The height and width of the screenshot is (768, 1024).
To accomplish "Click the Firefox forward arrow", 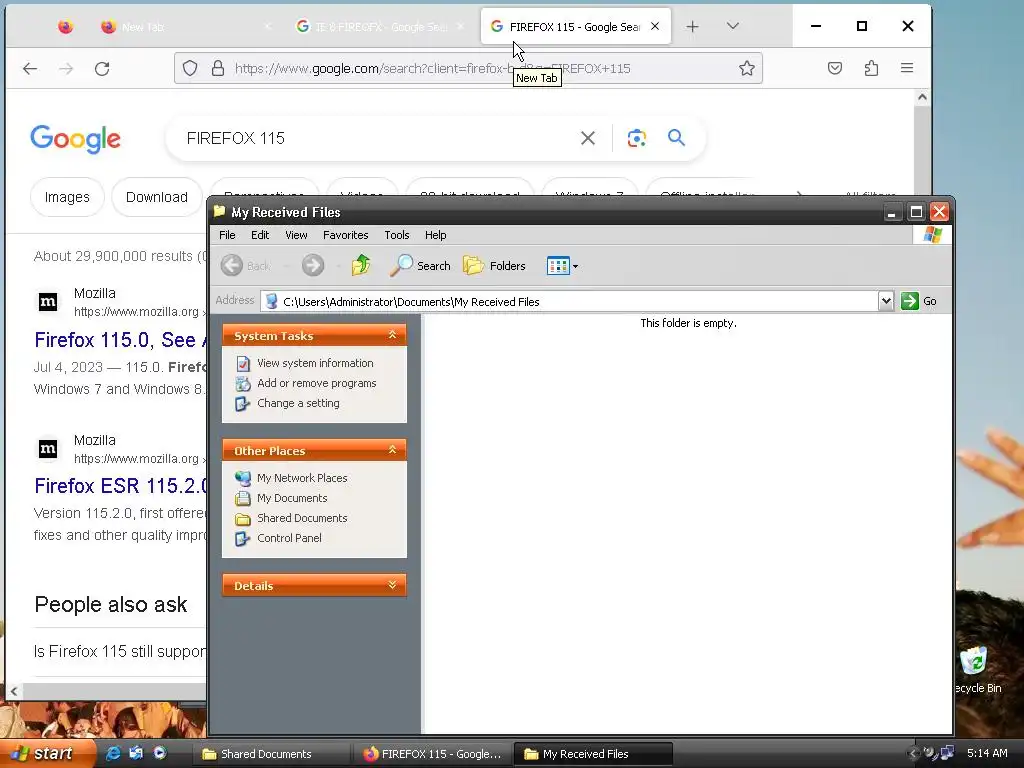I will pyautogui.click(x=66, y=69).
